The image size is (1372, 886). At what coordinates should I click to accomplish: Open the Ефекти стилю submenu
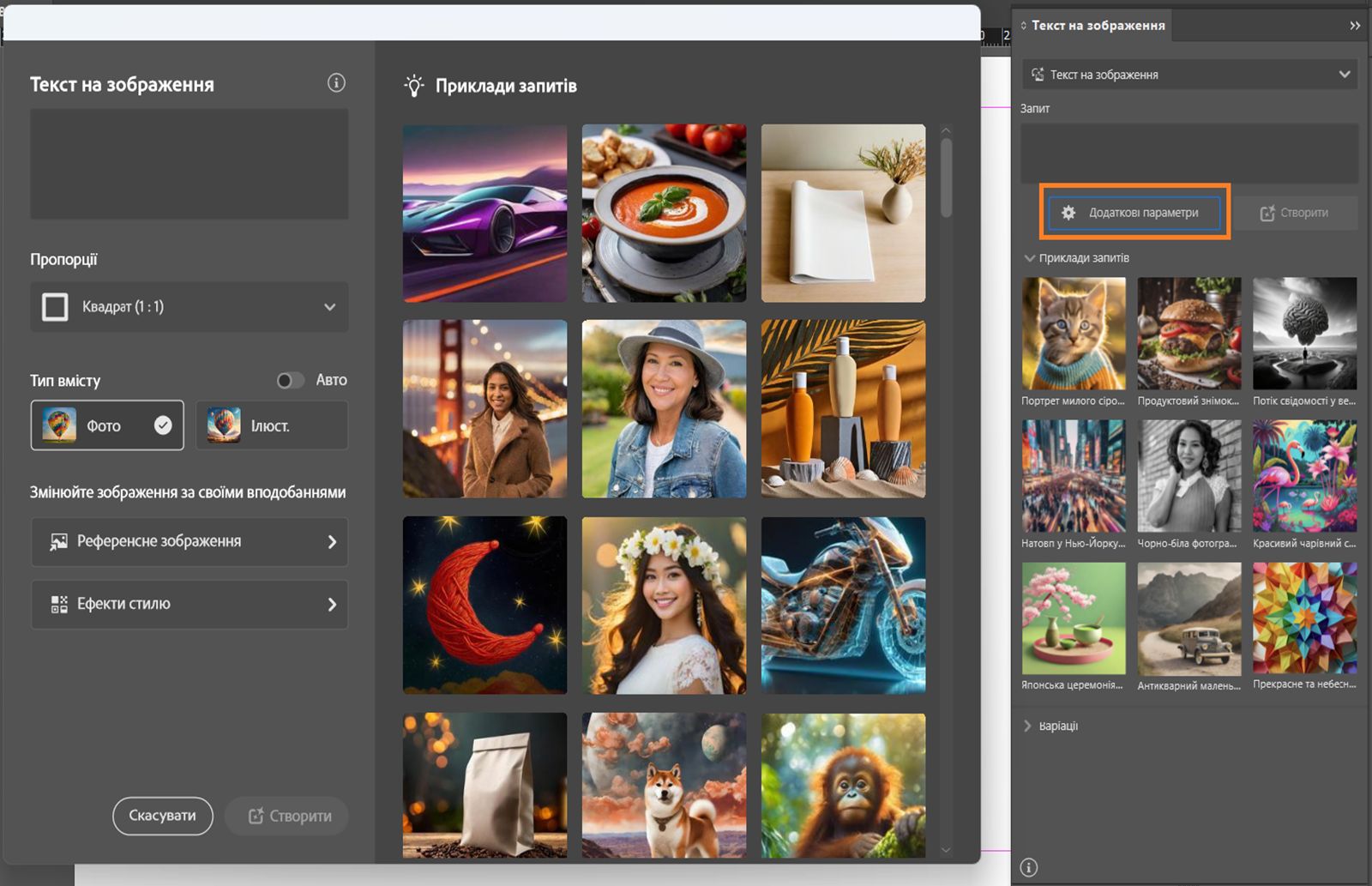click(x=190, y=605)
